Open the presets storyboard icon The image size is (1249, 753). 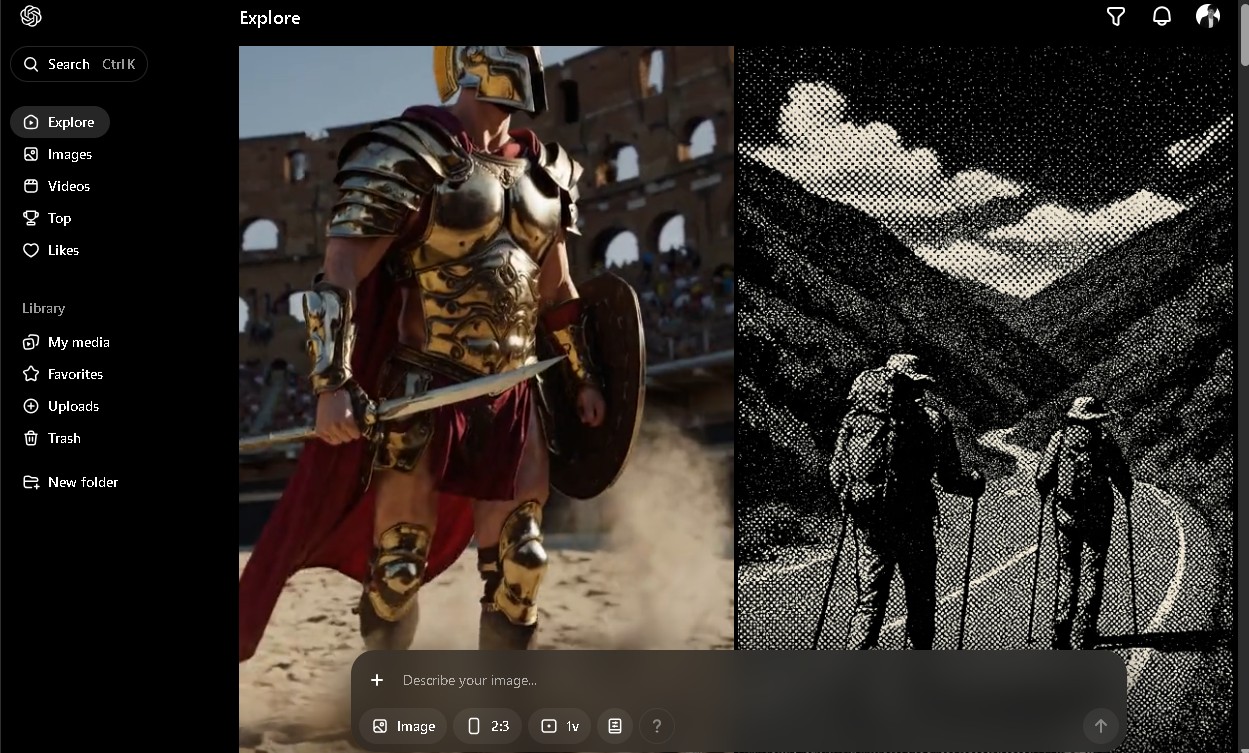tap(615, 726)
